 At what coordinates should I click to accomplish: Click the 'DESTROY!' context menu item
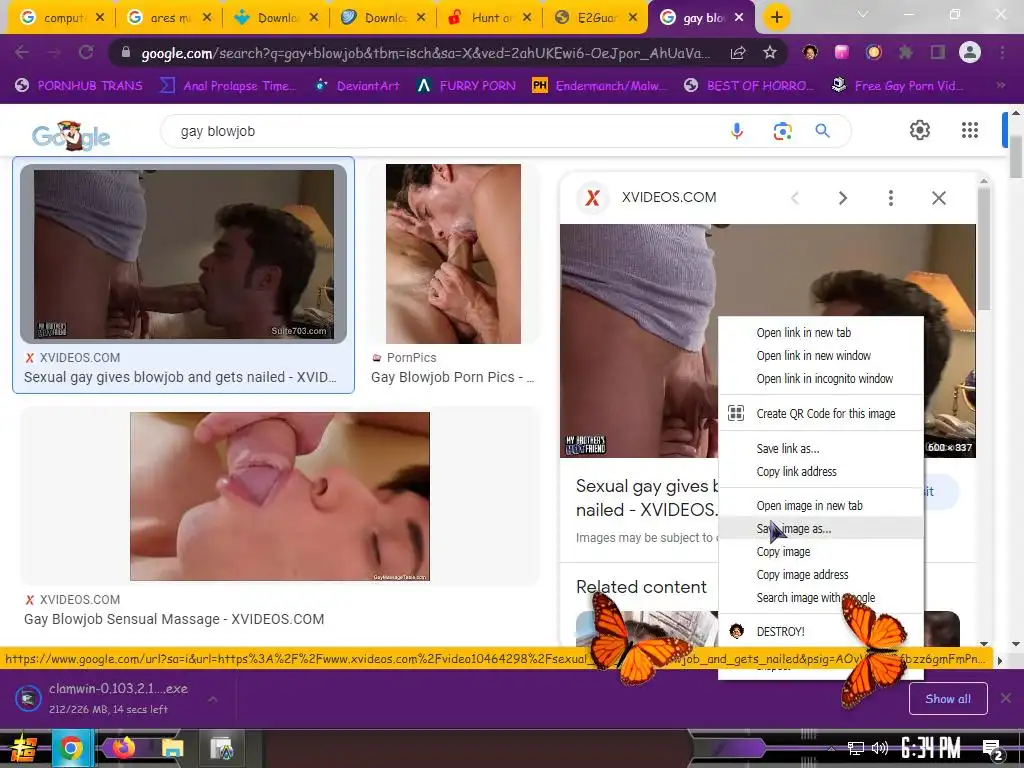click(821, 632)
